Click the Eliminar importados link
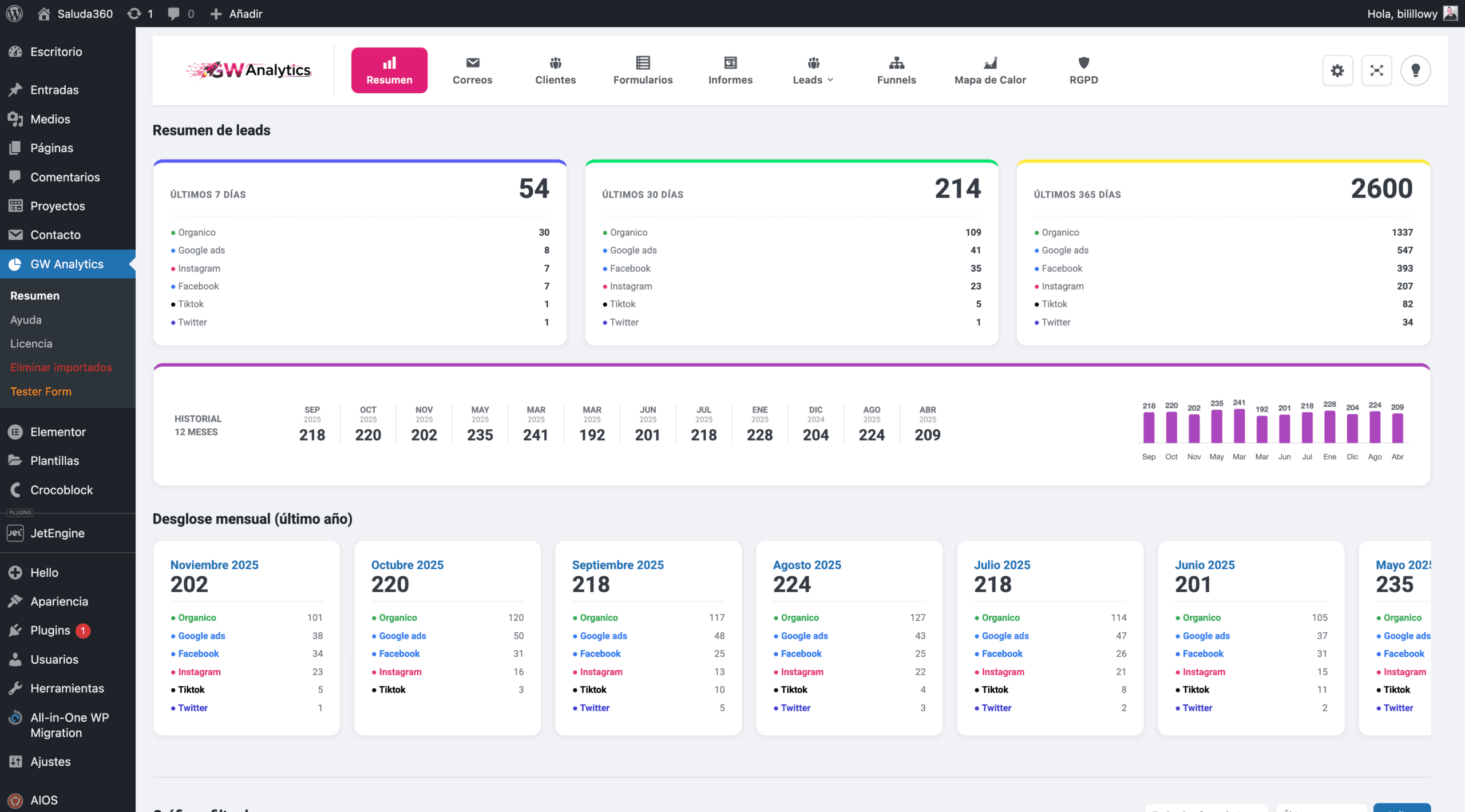Screen dimensions: 1465x812 61,367
